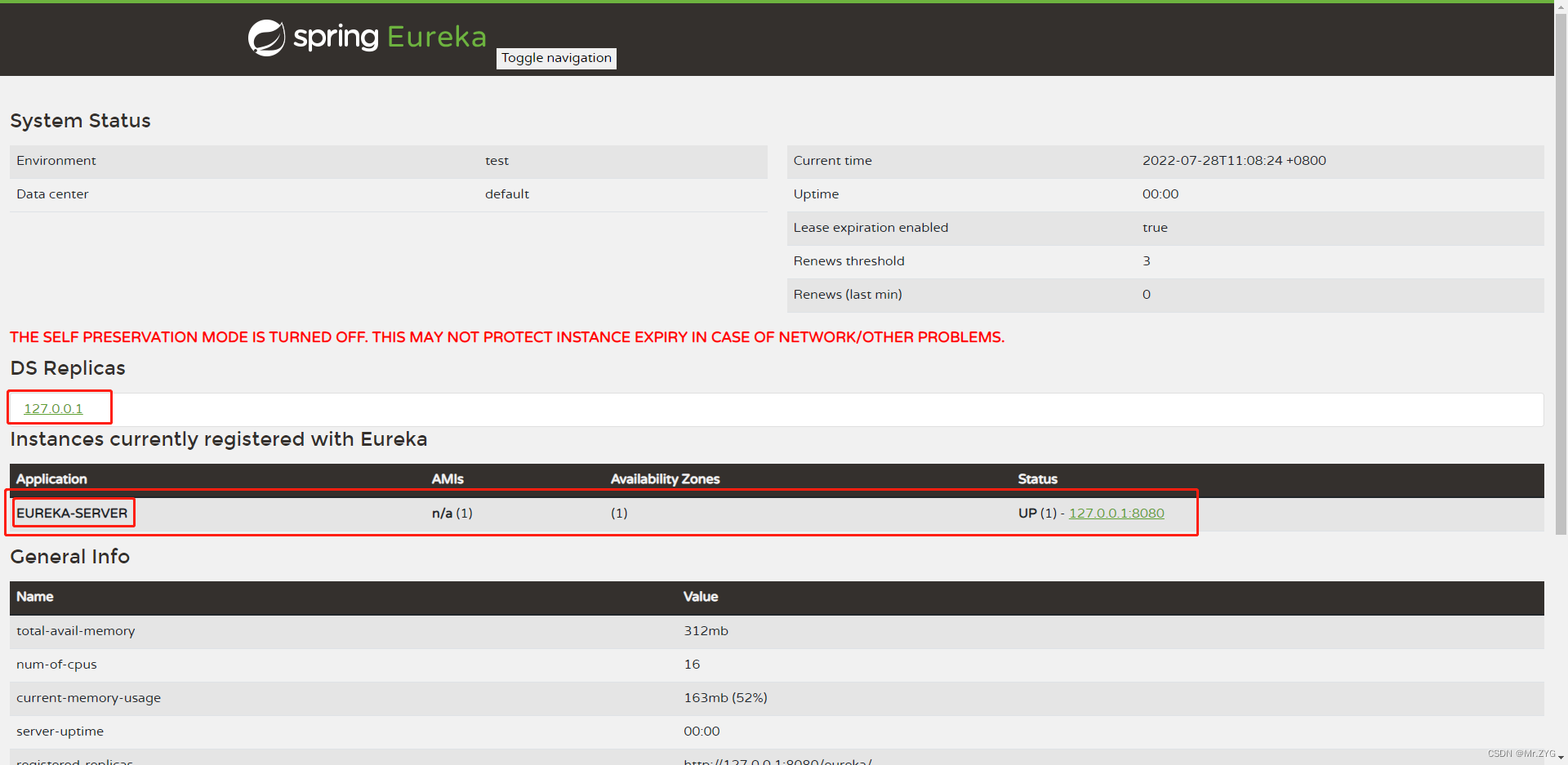
Task: Click the Renews (last min) label
Action: point(848,295)
